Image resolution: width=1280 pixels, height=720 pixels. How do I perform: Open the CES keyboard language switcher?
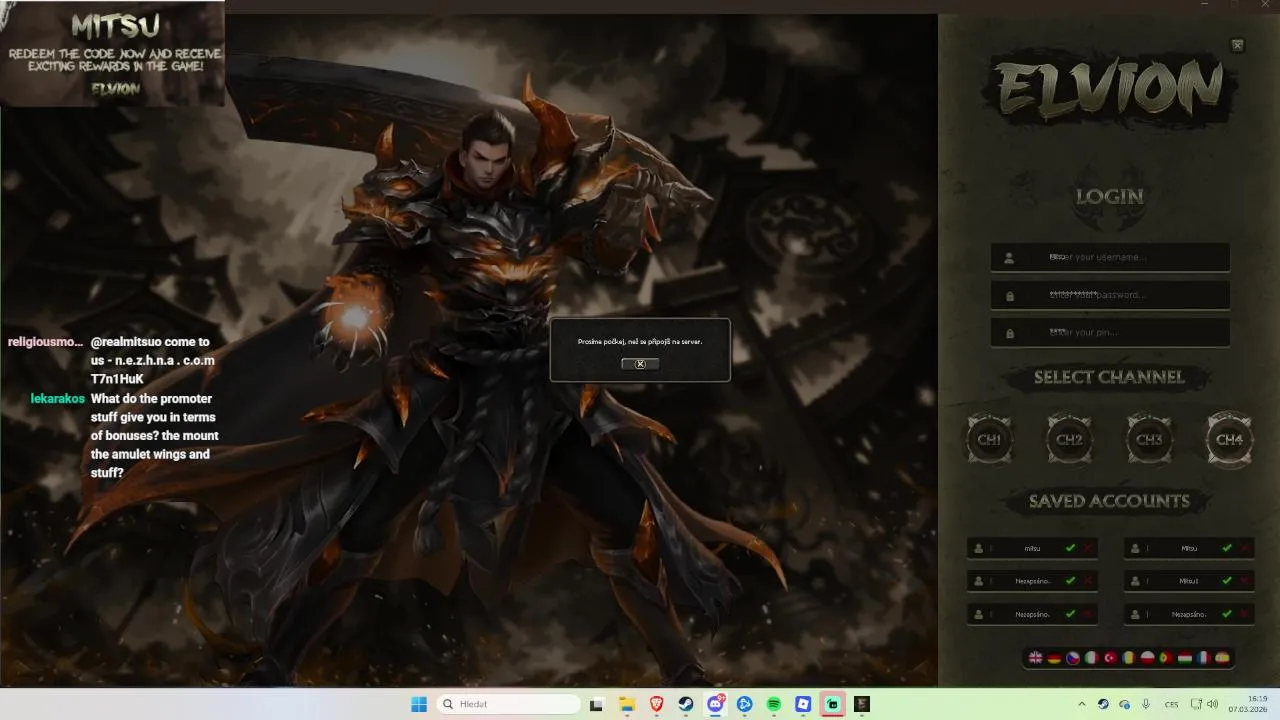(1171, 704)
